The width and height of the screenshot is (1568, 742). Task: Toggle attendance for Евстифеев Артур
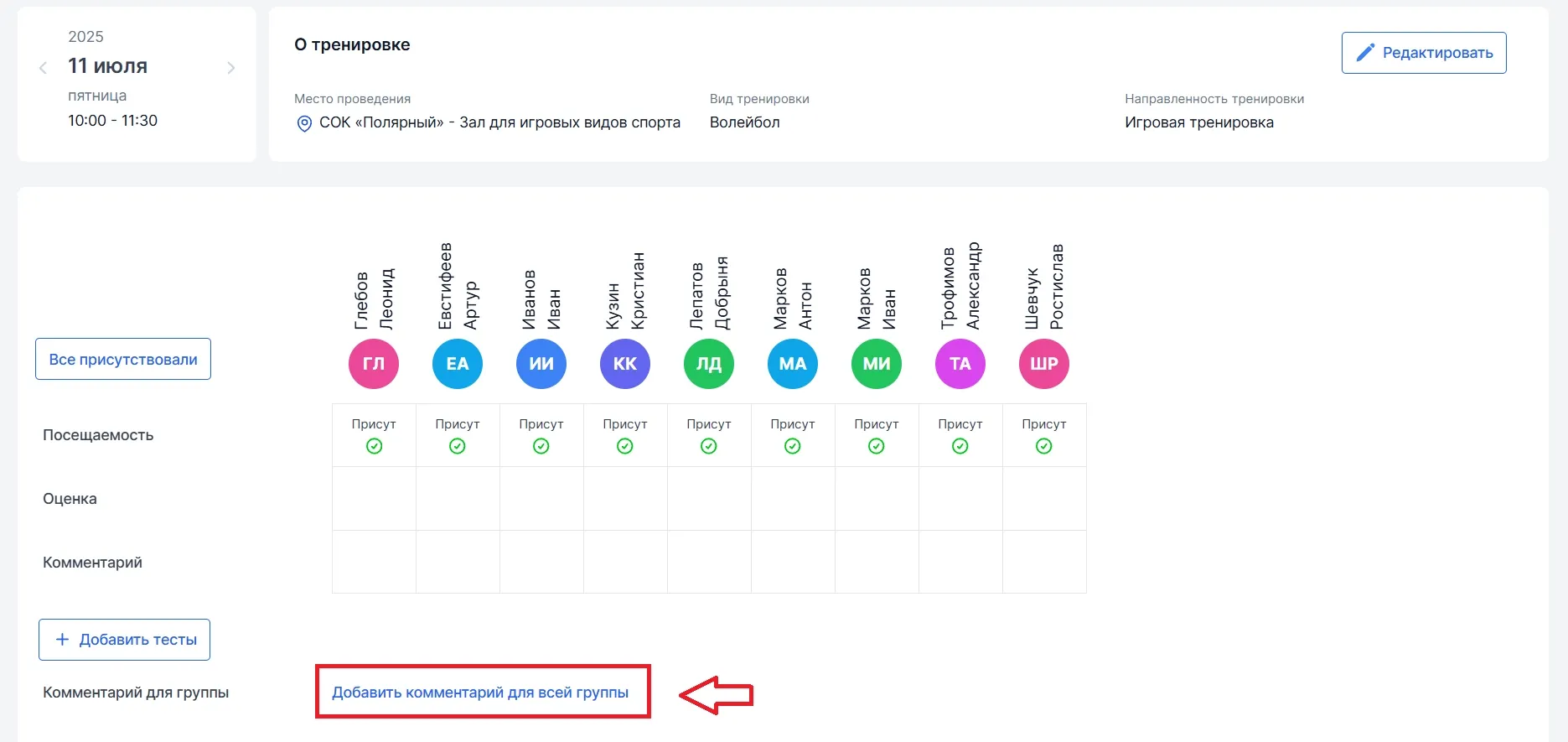458,435
